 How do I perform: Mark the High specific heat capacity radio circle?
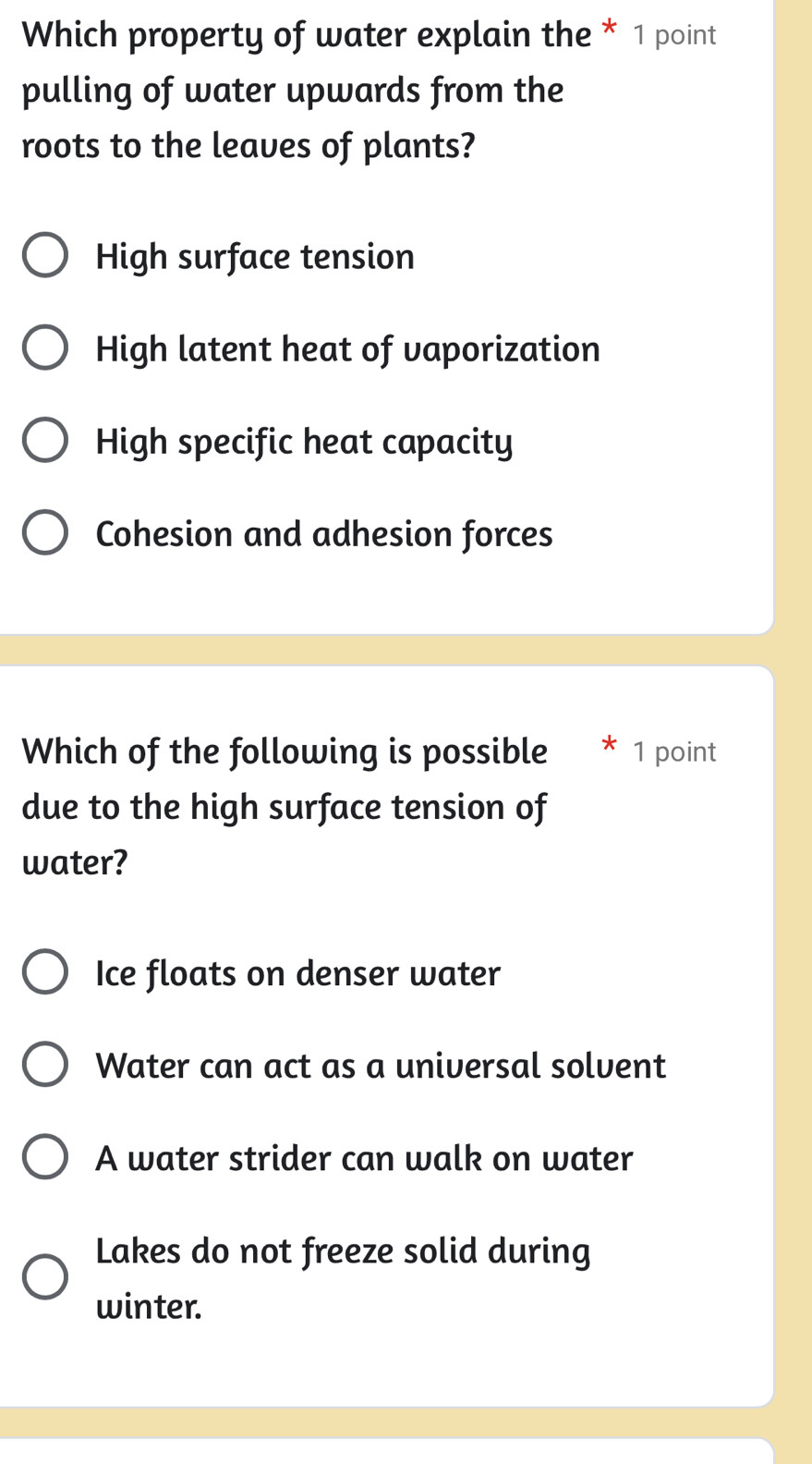click(x=44, y=441)
